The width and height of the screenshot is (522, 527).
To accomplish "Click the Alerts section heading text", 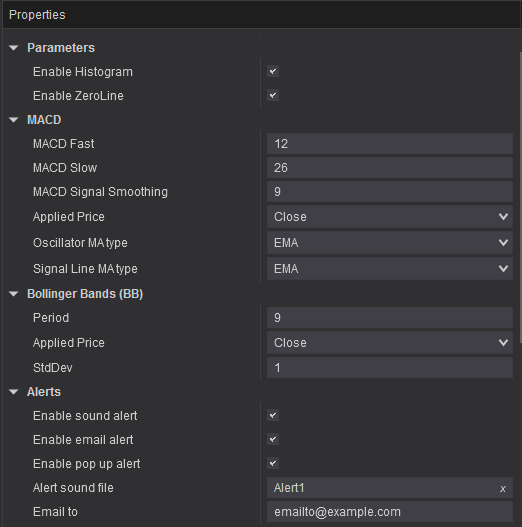I will (x=44, y=392).
